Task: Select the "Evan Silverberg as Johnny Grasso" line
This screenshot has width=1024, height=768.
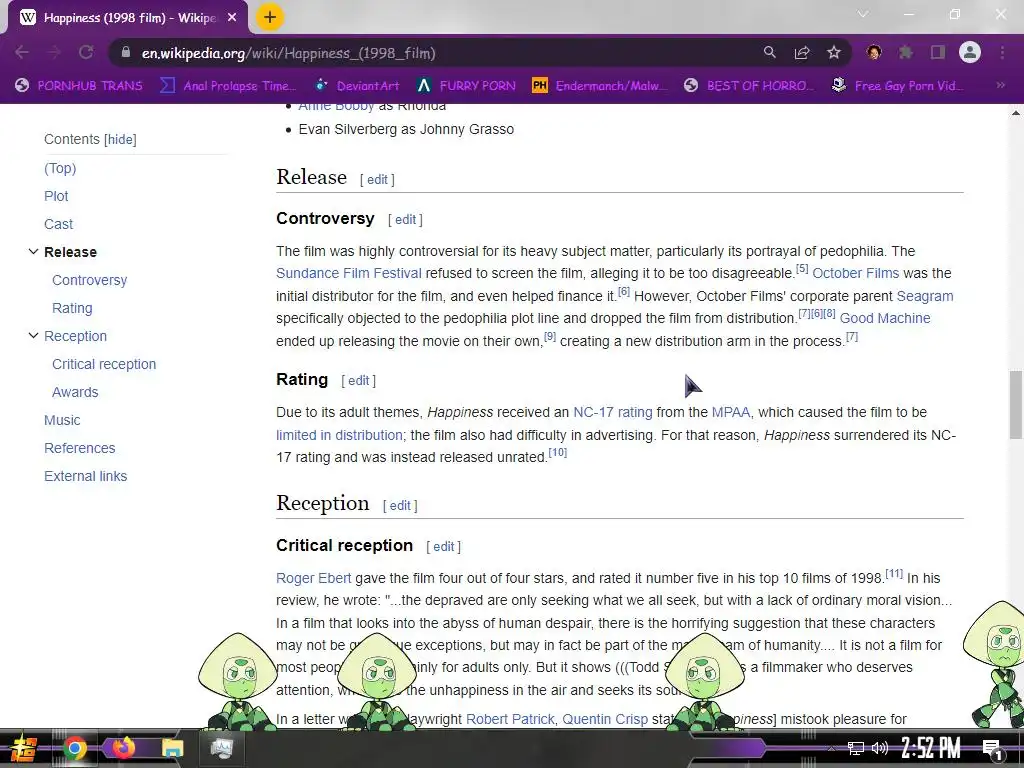Action: tap(406, 129)
